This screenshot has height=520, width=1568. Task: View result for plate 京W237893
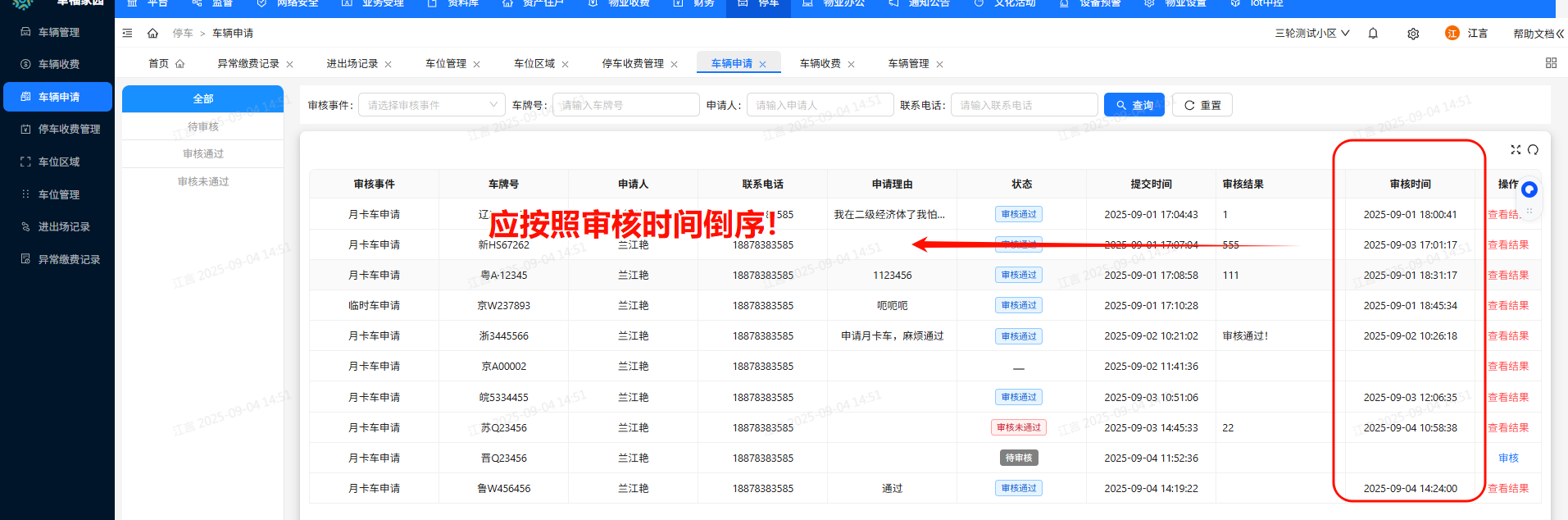pyautogui.click(x=1508, y=305)
